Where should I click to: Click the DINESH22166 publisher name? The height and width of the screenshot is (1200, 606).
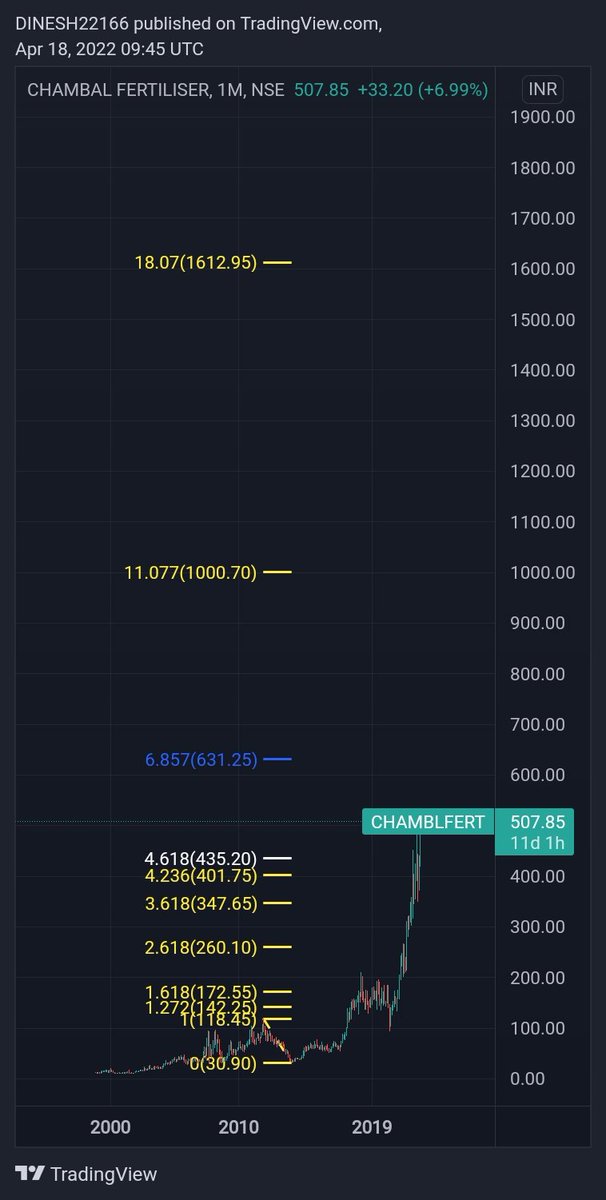72,23
